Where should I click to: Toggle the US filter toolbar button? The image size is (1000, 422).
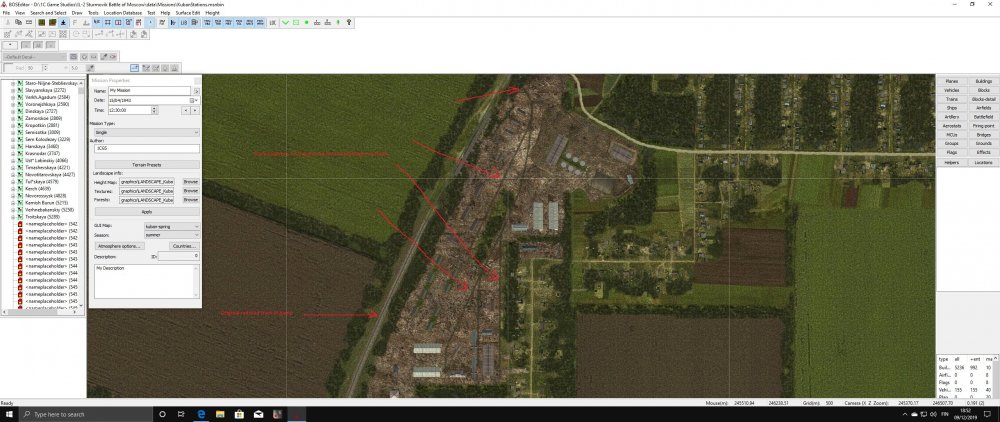pos(183,21)
